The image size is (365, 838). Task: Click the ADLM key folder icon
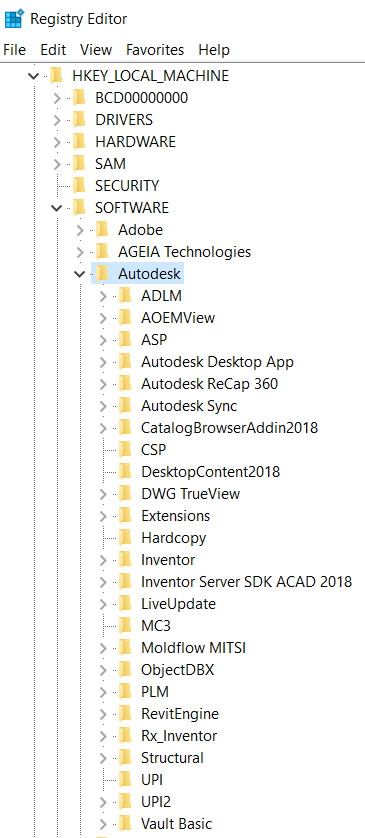[125, 296]
